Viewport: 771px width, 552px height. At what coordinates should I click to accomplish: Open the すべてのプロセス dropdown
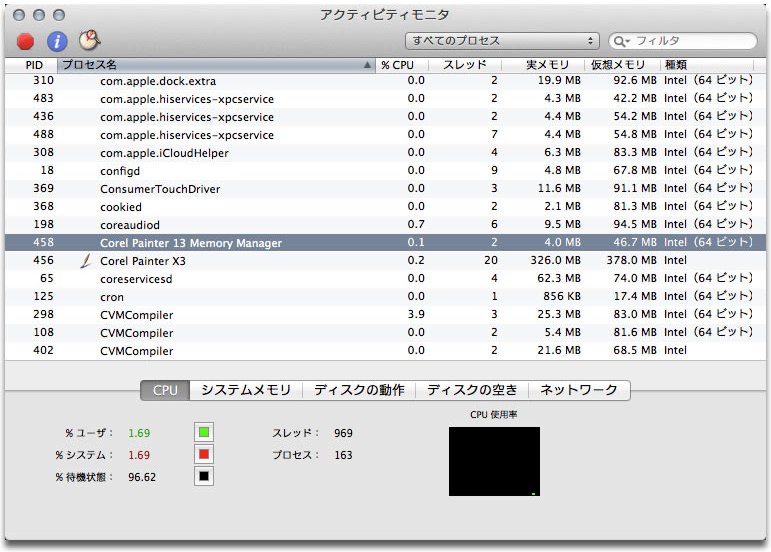[x=502, y=41]
